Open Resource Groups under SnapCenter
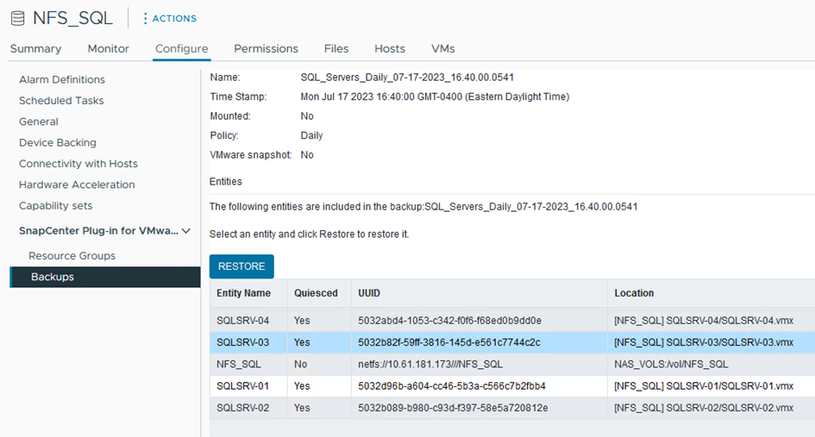The width and height of the screenshot is (815, 437). [72, 256]
